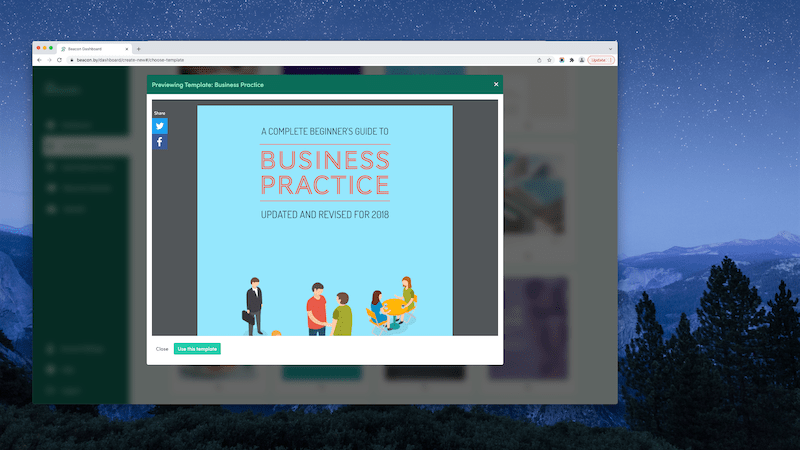This screenshot has height=450, width=800.
Task: Open a new browser tab
Action: pyautogui.click(x=139, y=49)
